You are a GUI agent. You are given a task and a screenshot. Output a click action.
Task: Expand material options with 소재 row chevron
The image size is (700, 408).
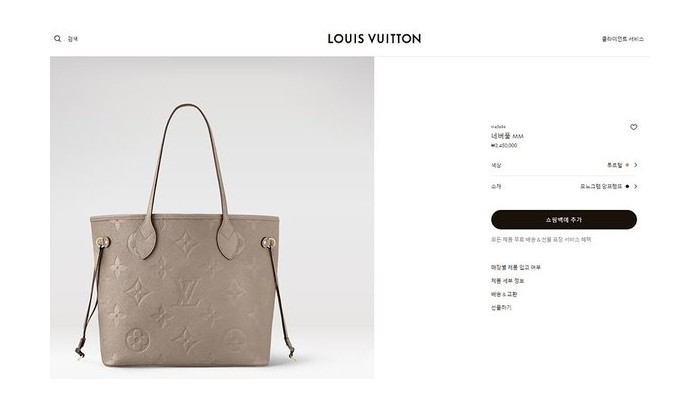click(636, 187)
